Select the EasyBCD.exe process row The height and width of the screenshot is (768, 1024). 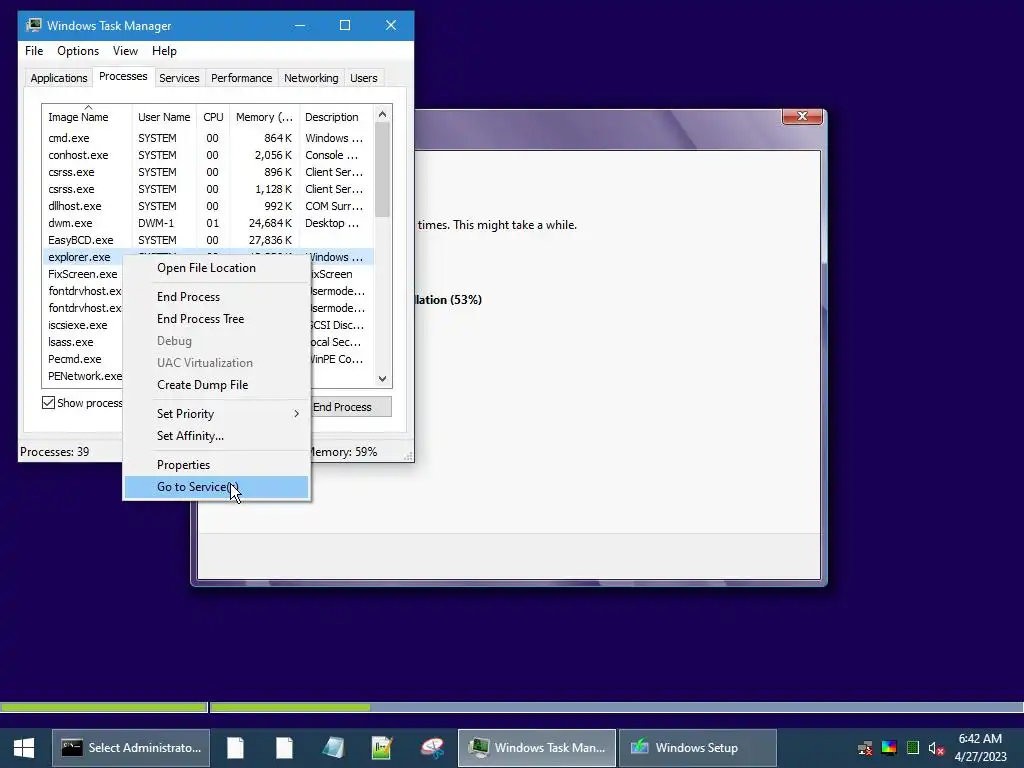[x=208, y=240]
